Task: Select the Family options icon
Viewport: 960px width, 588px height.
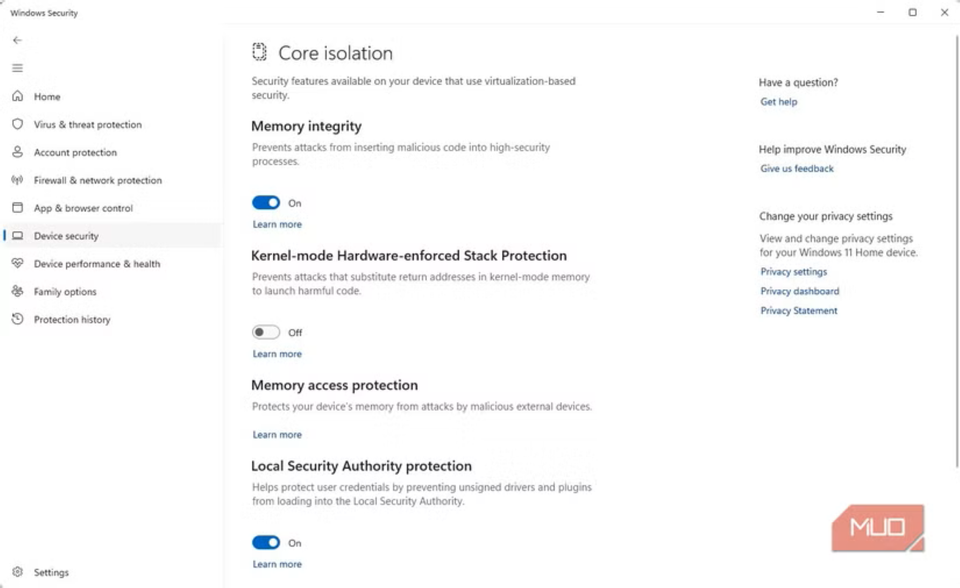Action: click(17, 292)
